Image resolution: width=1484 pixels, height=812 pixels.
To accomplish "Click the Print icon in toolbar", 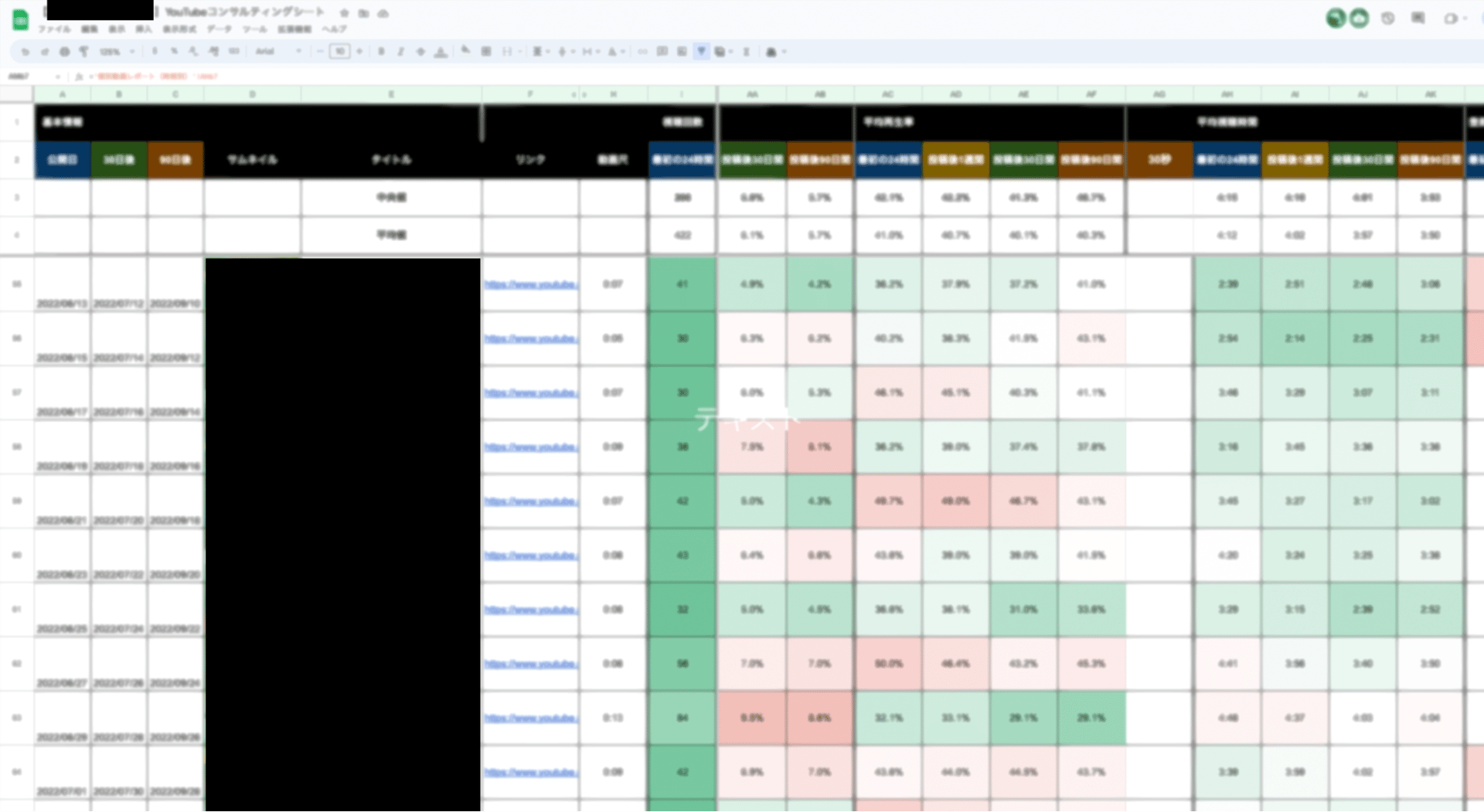I will coord(64,52).
